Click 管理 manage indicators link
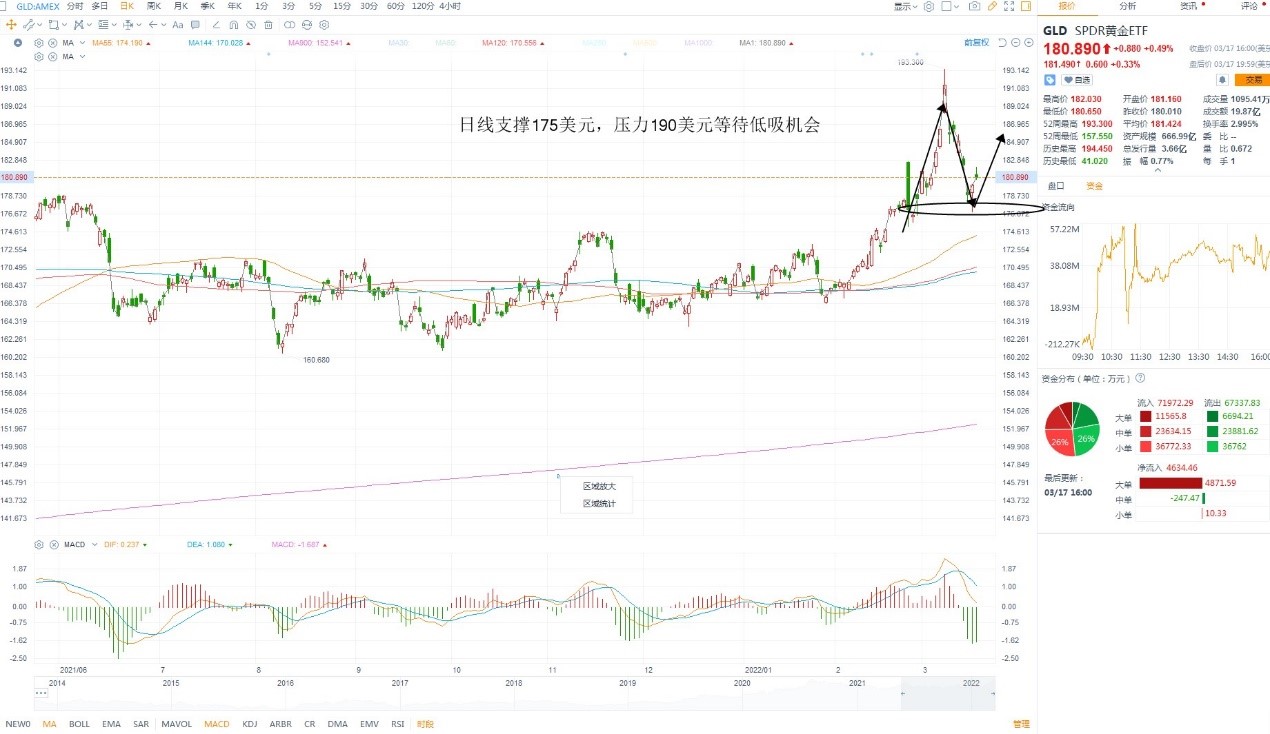The height and width of the screenshot is (734, 1270). [x=1021, y=724]
